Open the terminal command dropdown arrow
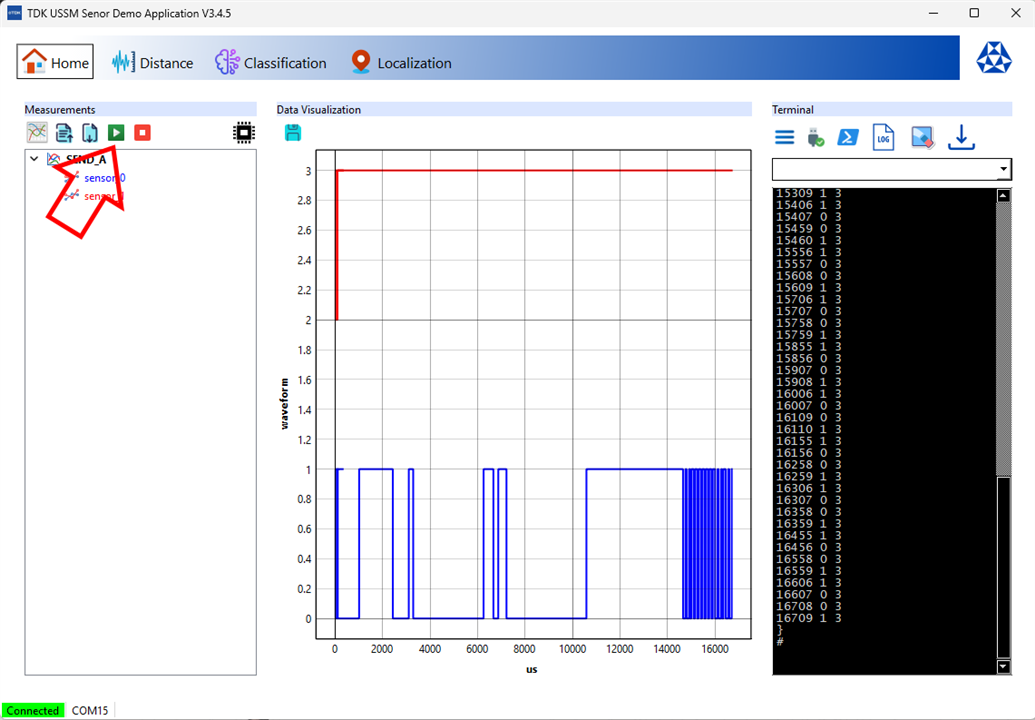This screenshot has width=1035, height=720. (1003, 170)
